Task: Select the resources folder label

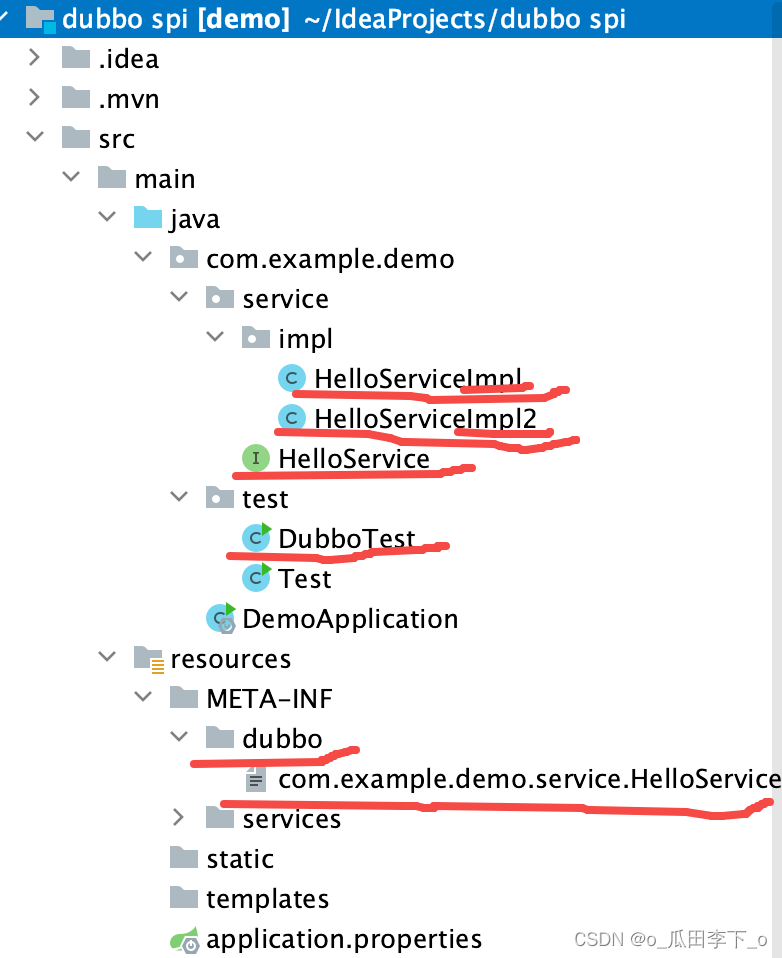Action: coord(231,659)
